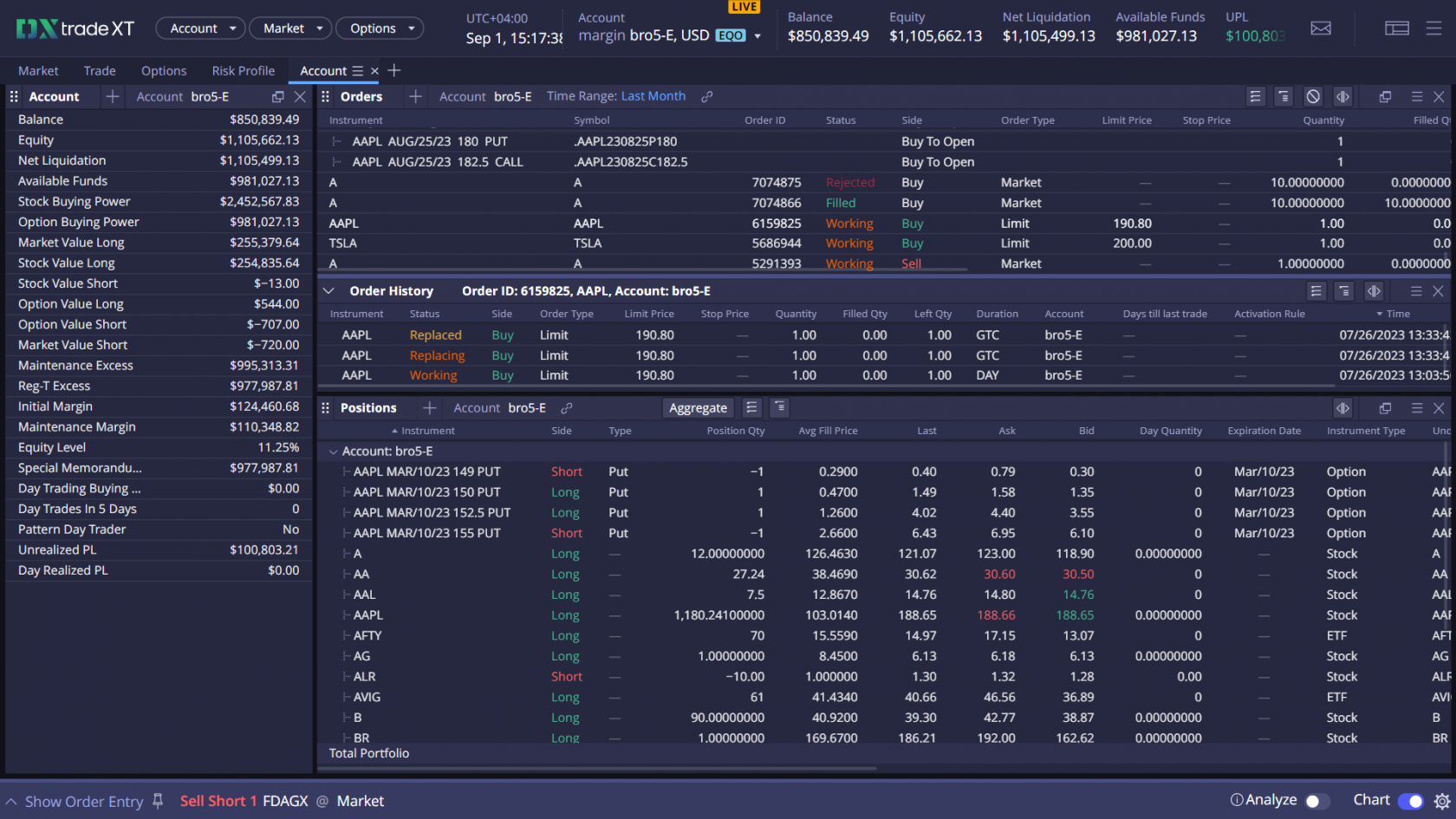
Task: Open settings gear in bottom right corner
Action: coord(1440,801)
